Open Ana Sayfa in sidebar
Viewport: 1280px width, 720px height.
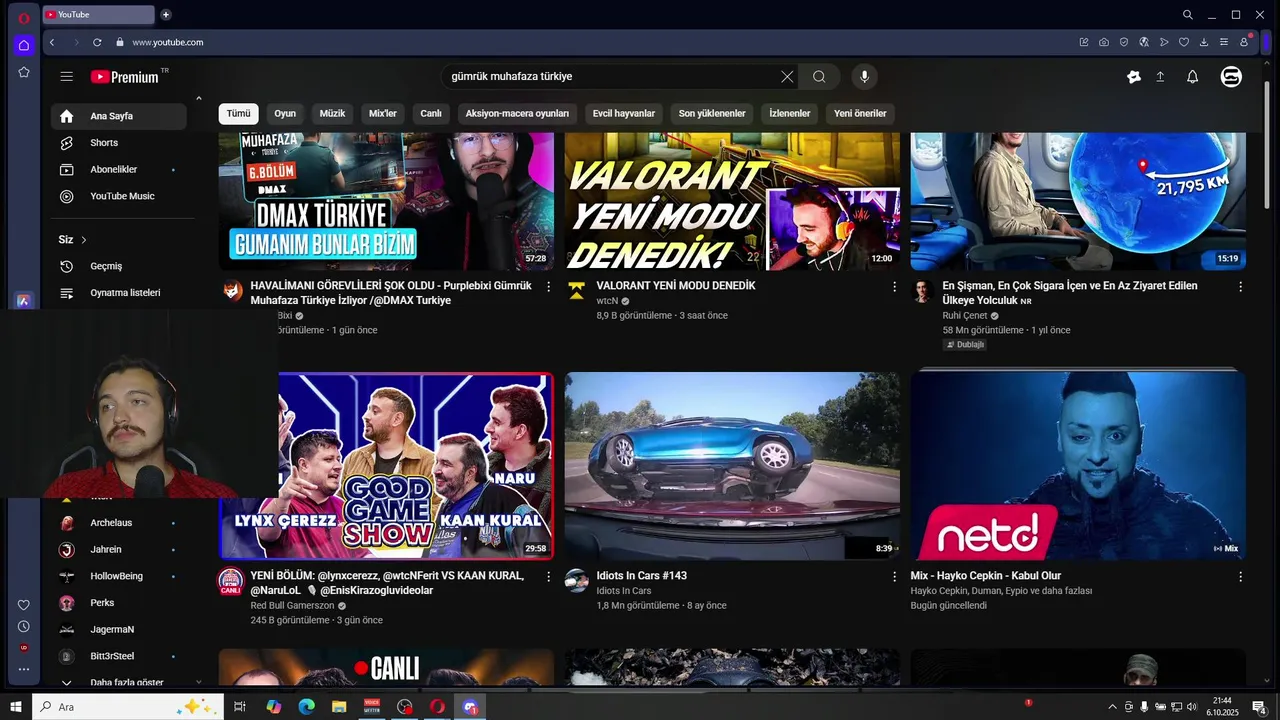119,116
